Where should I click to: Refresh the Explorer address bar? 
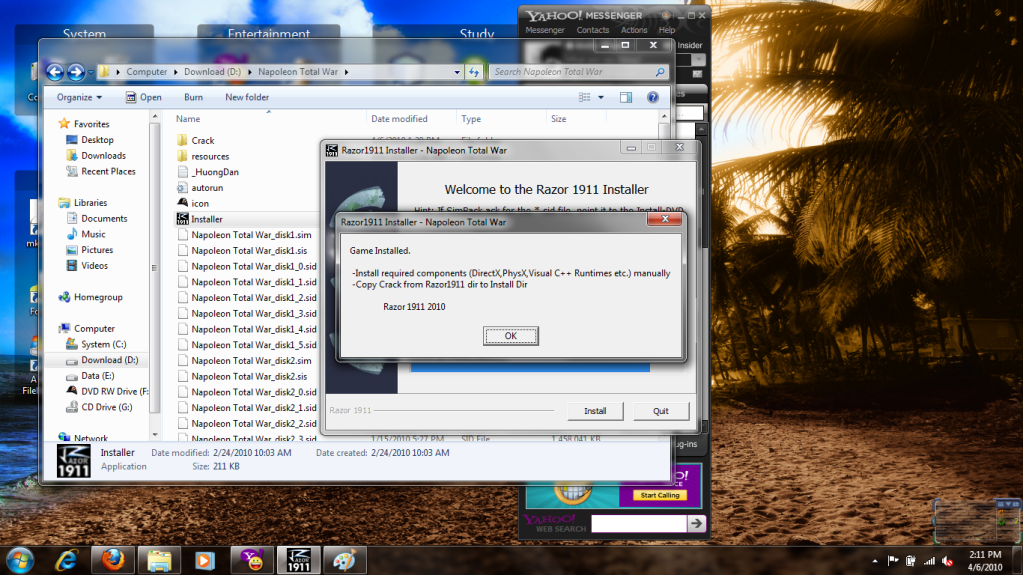point(474,72)
